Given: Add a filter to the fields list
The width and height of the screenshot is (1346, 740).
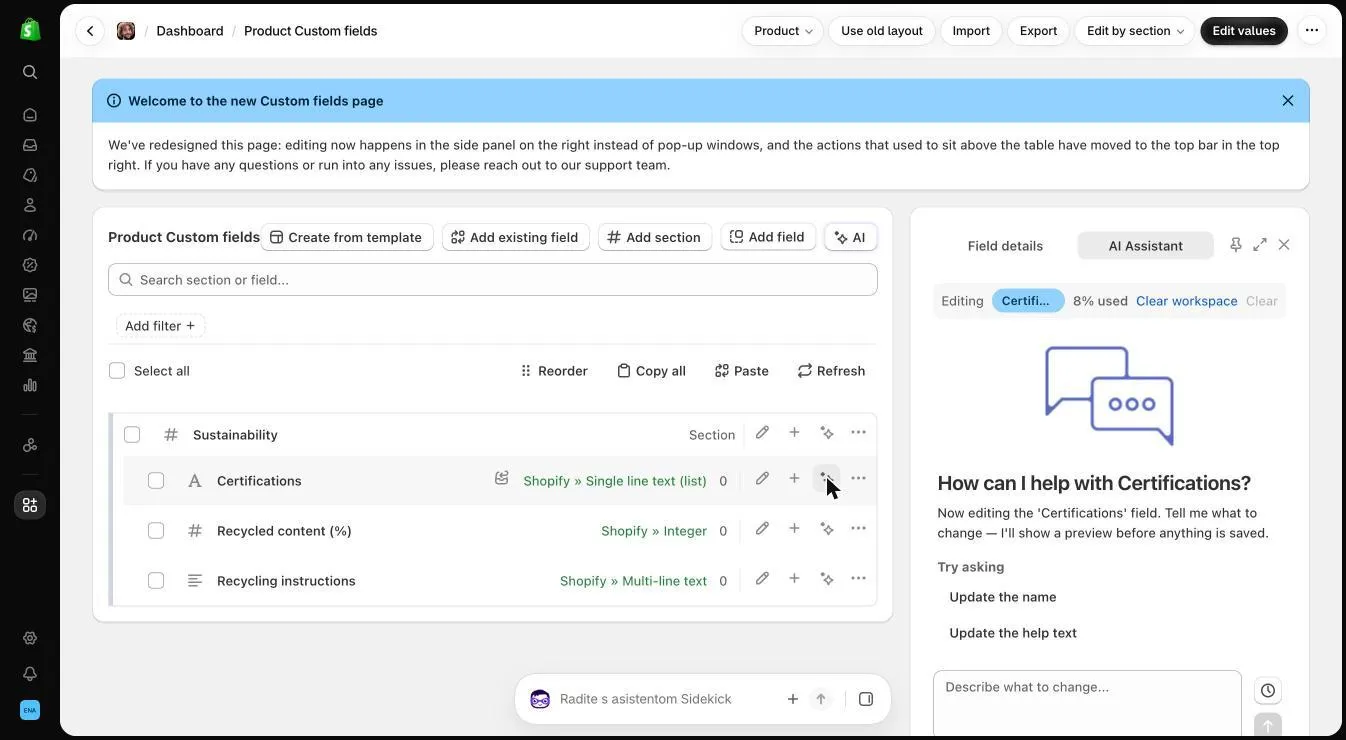Looking at the screenshot, I should (x=160, y=326).
